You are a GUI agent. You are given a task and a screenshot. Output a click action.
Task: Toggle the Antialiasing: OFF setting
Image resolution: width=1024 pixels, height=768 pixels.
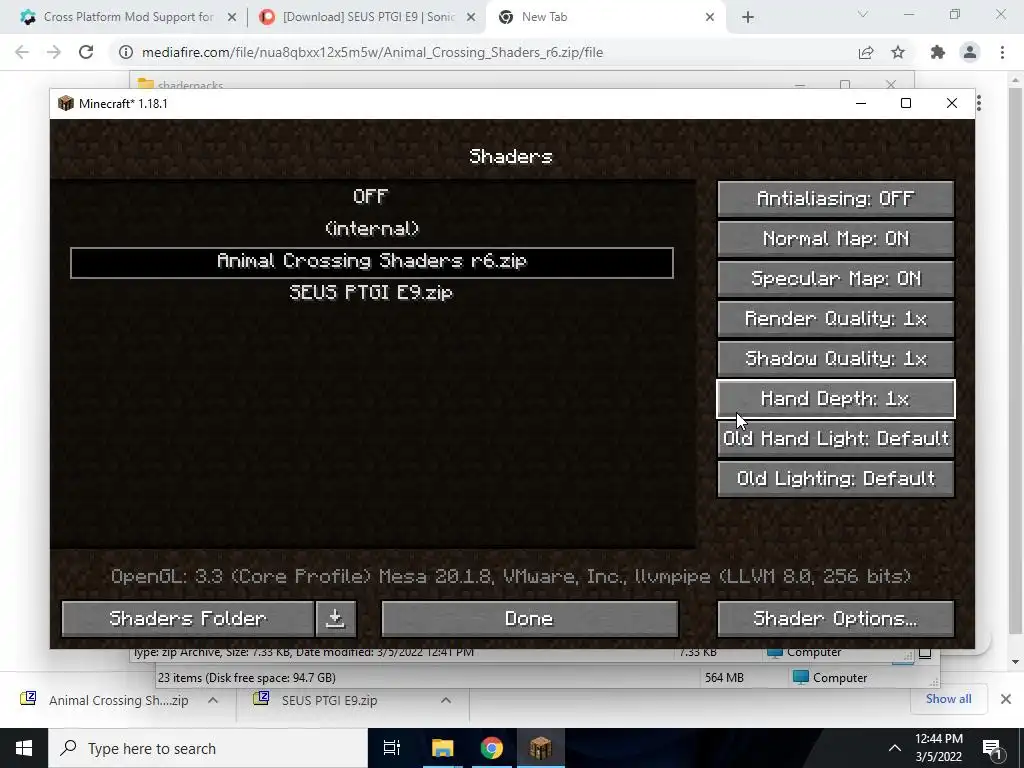tap(835, 199)
